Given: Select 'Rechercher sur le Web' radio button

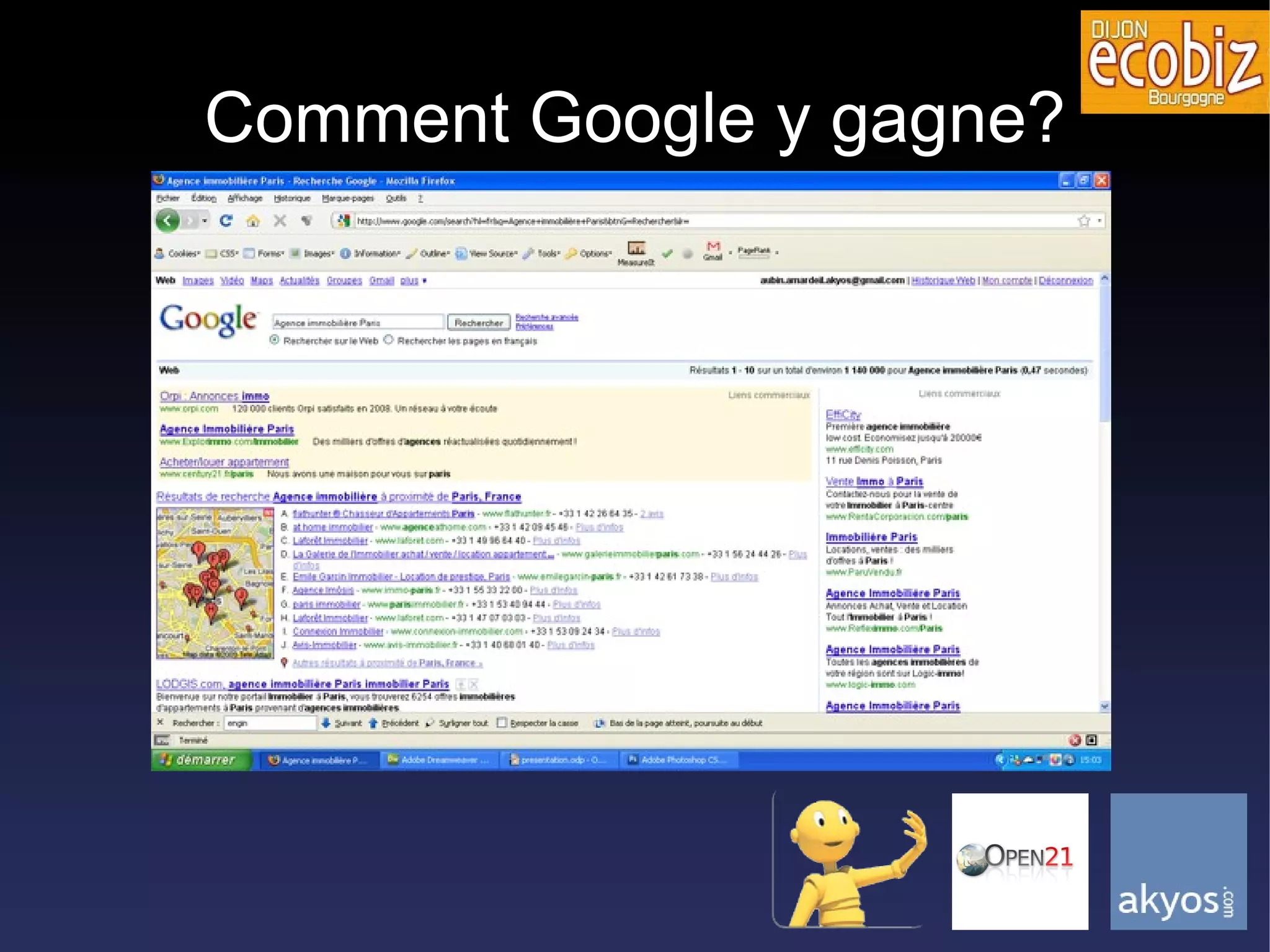Looking at the screenshot, I should [x=275, y=340].
